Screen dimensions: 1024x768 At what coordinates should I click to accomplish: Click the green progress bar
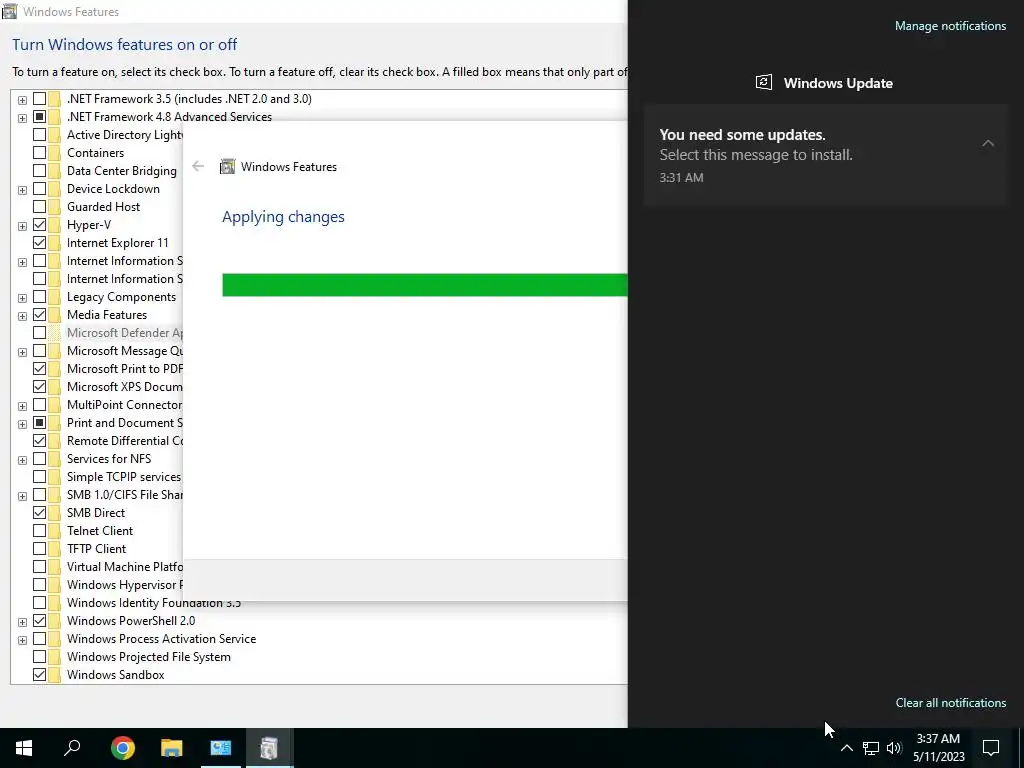point(424,285)
